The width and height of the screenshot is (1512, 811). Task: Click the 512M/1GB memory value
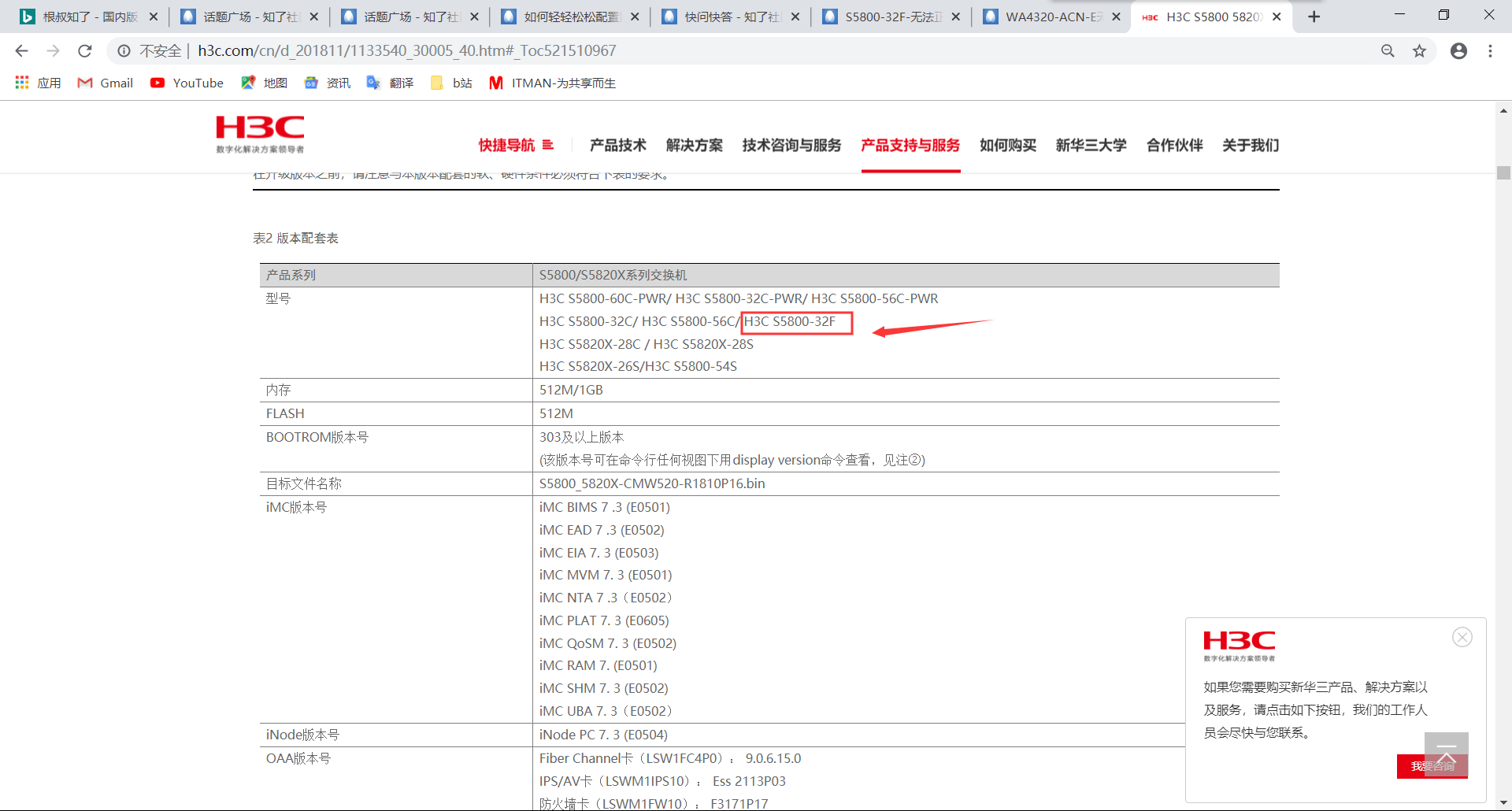tap(571, 390)
